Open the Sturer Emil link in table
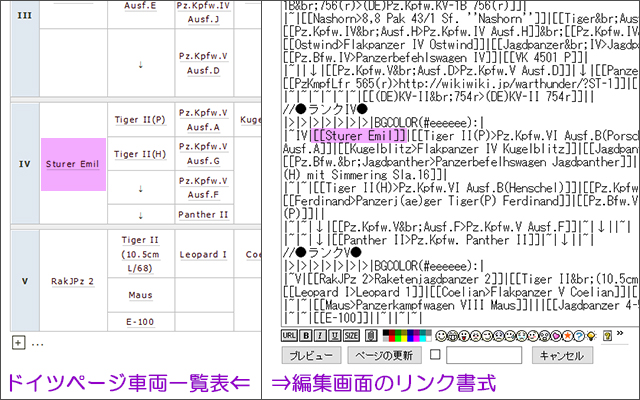This screenshot has width=640, height=400. 72,164
